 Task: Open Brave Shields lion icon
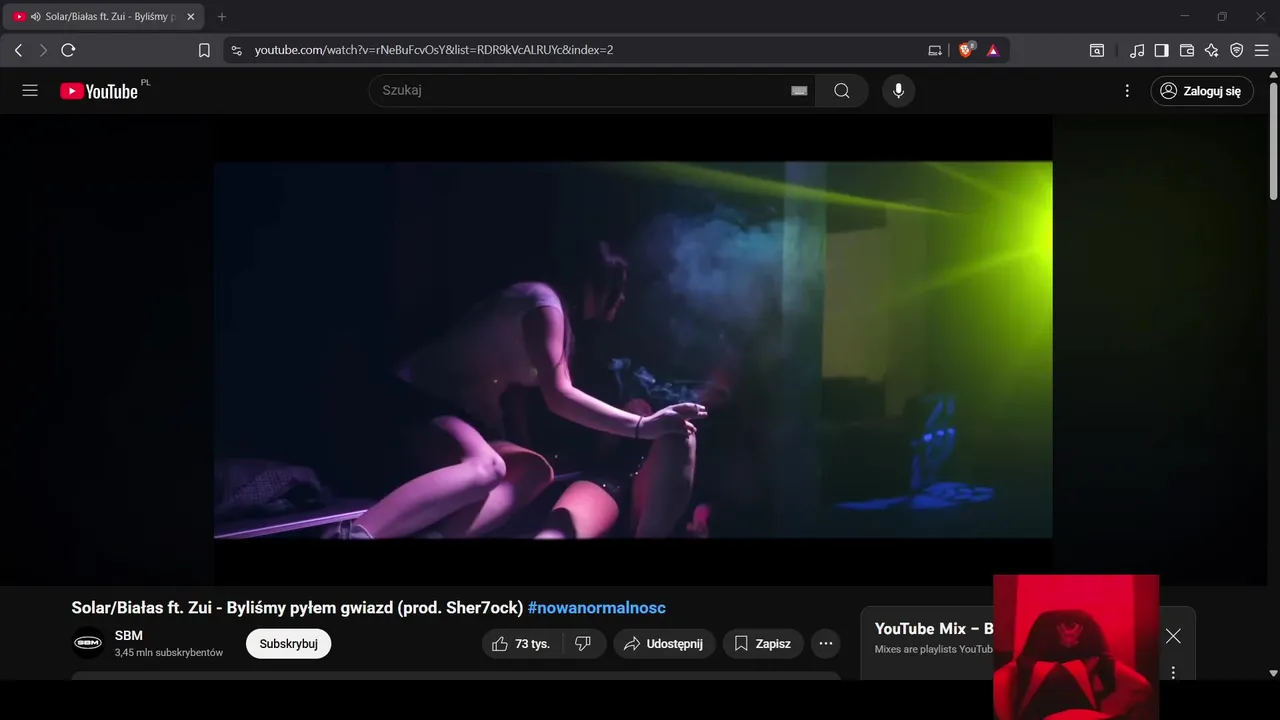click(x=966, y=50)
